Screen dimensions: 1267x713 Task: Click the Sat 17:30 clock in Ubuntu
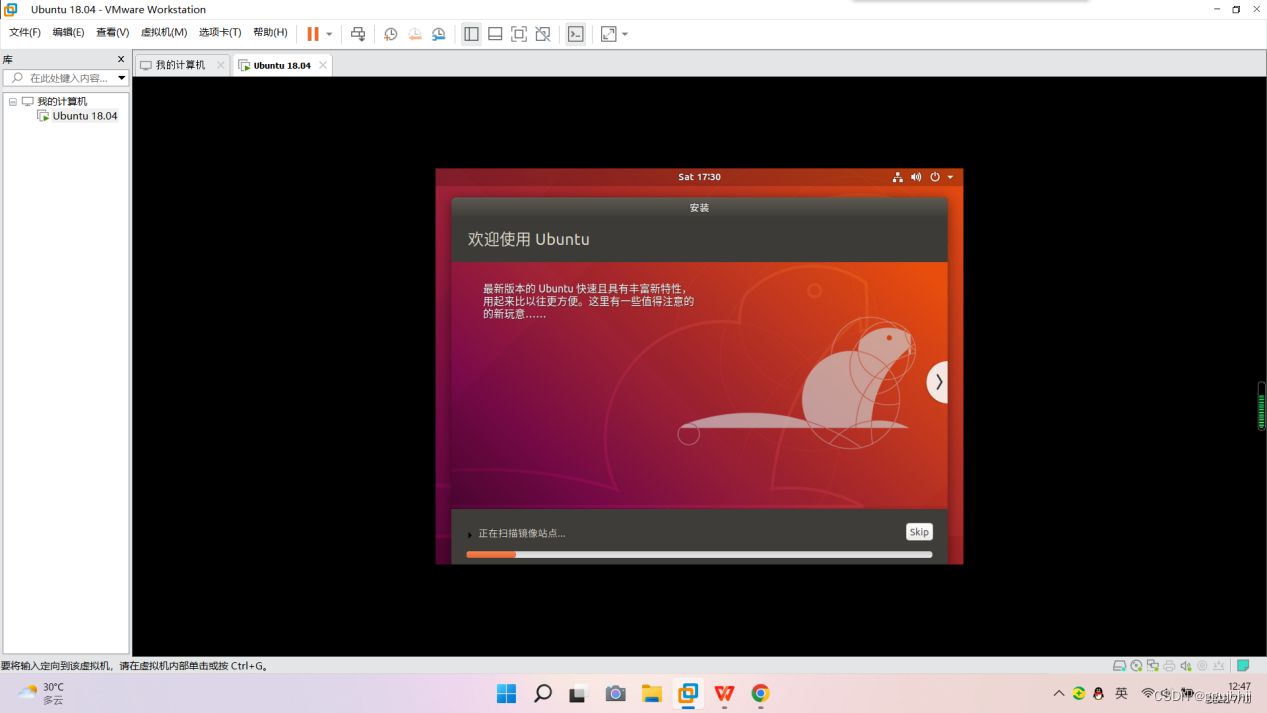pos(699,177)
